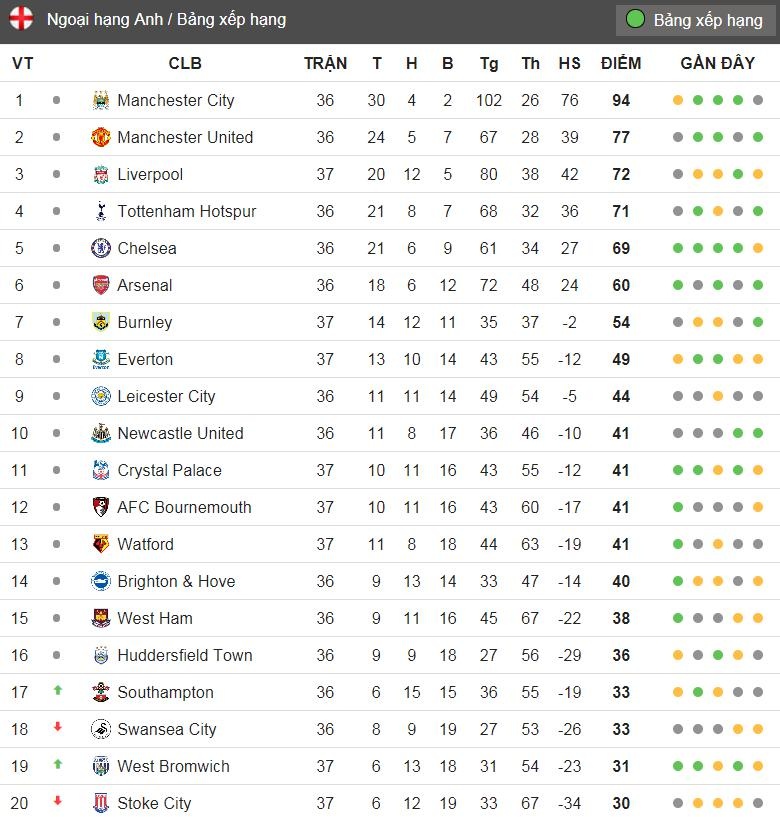The height and width of the screenshot is (817, 780).
Task: Sort the table by the ĐIỂM column
Action: tap(620, 62)
